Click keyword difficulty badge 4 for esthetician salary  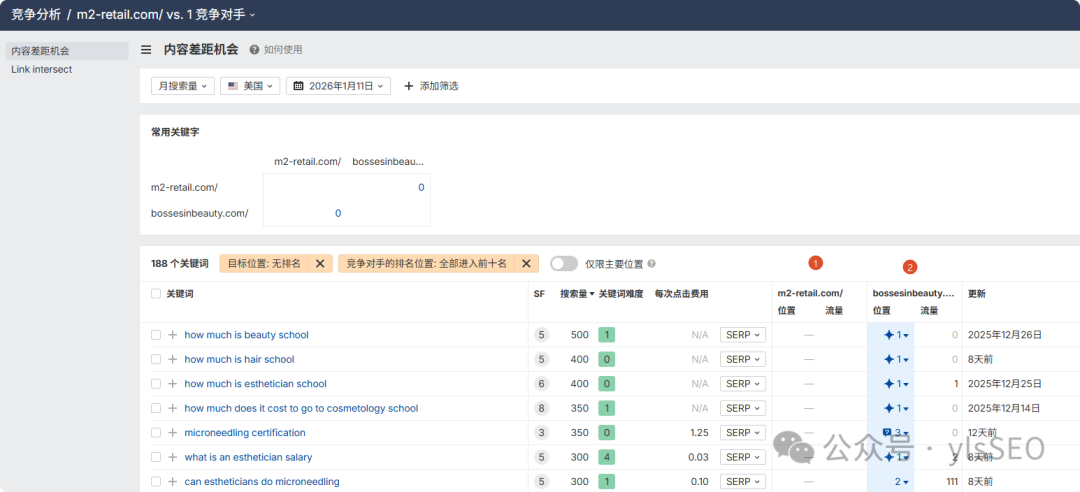[x=607, y=457]
